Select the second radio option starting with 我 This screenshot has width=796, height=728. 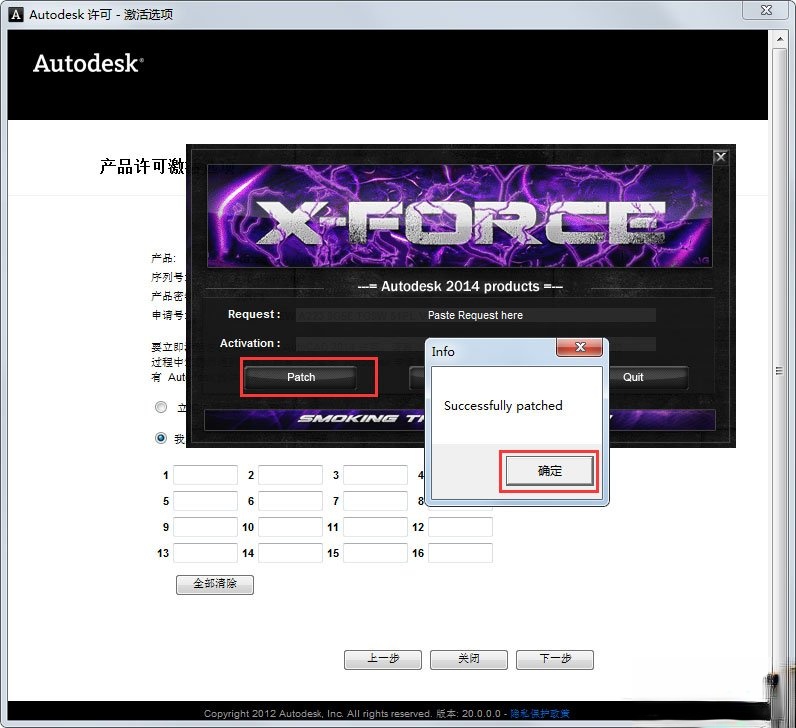tap(161, 438)
